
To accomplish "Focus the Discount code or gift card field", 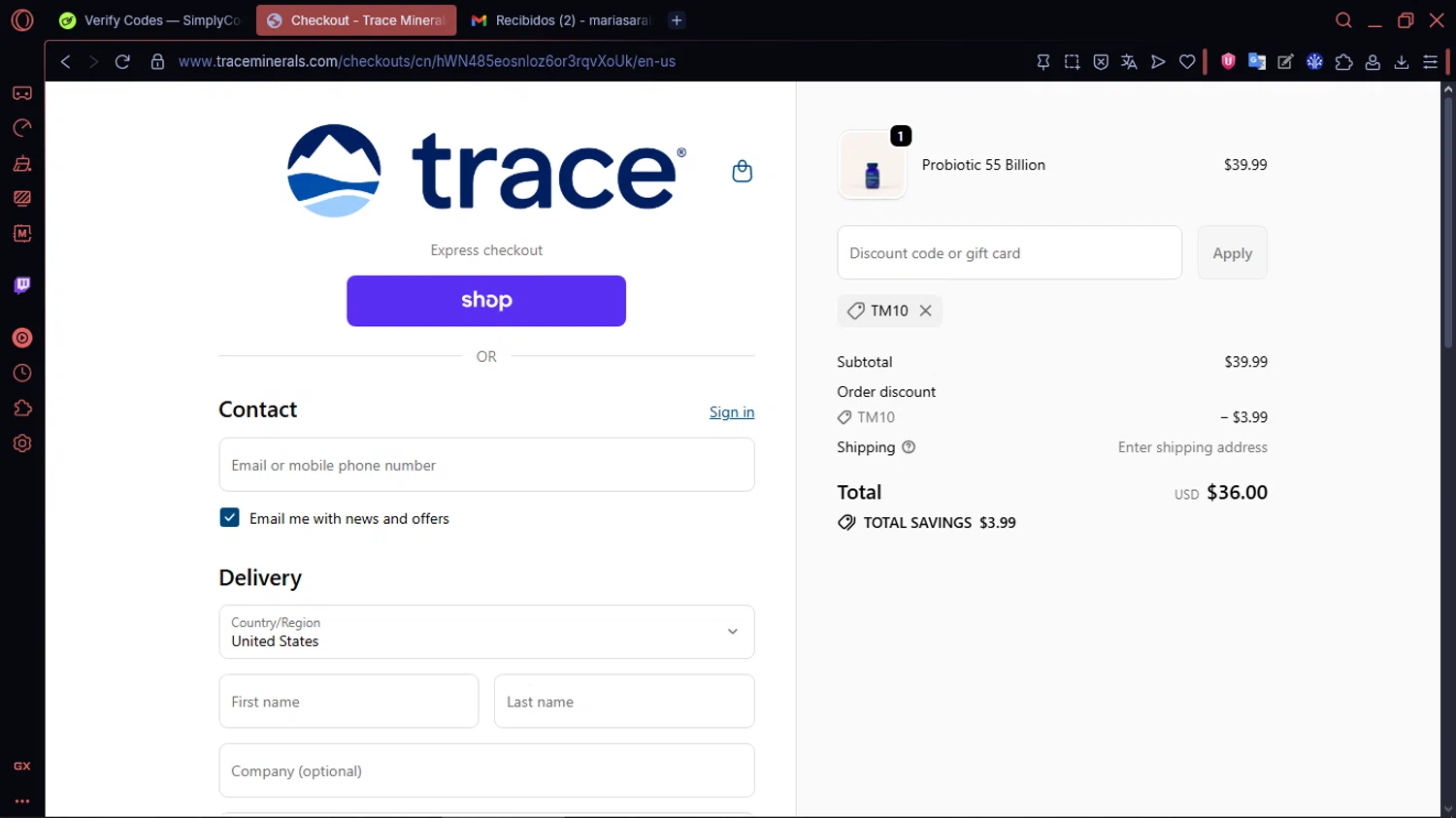I will [x=1009, y=253].
